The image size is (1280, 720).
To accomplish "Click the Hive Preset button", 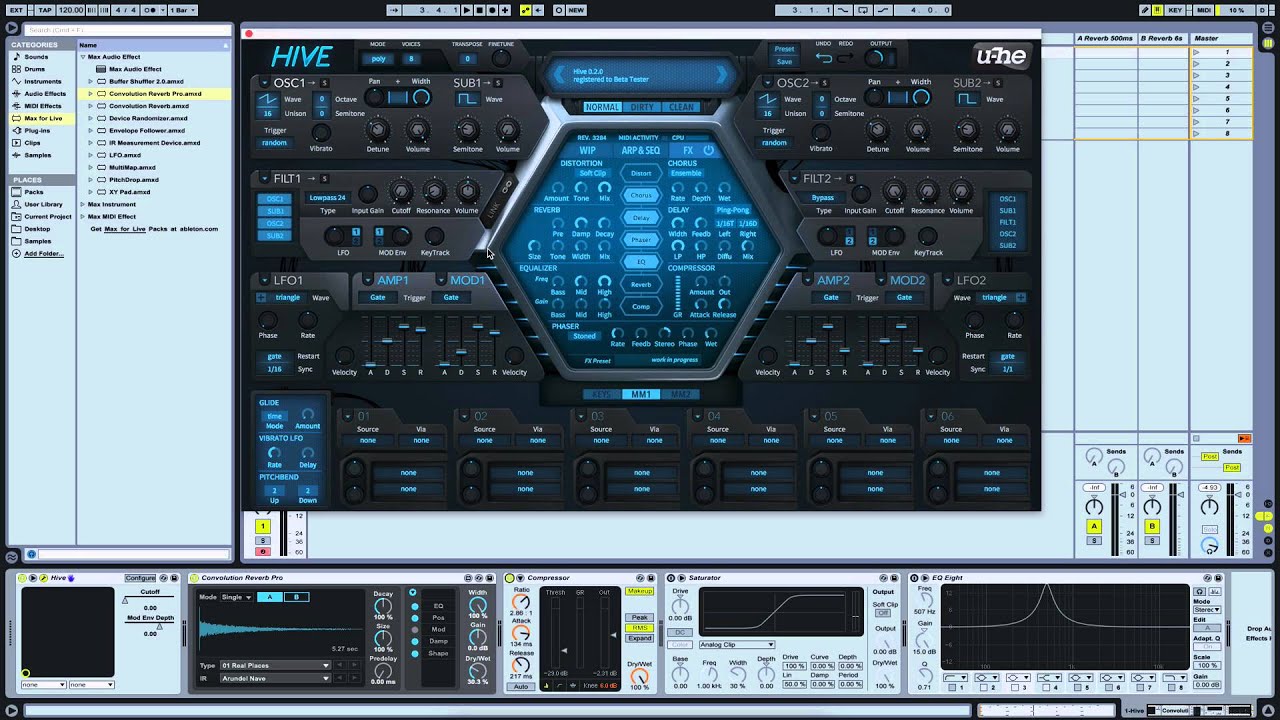I will 785,49.
